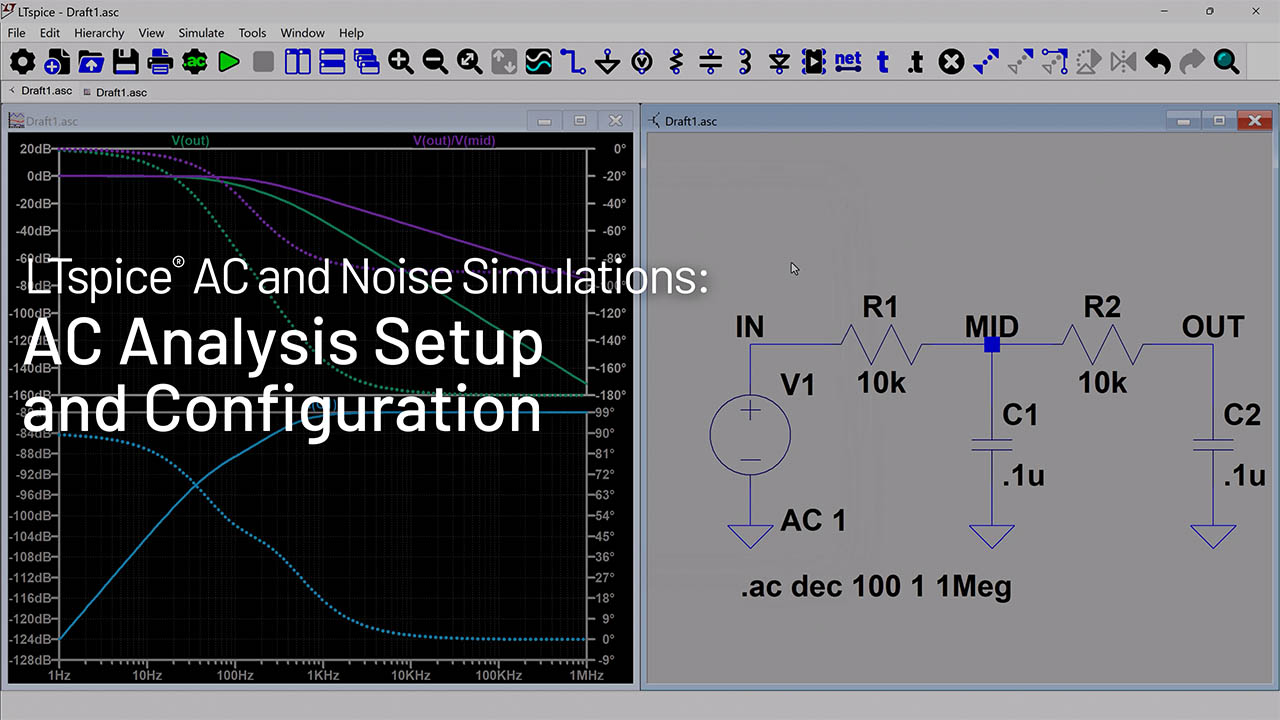The height and width of the screenshot is (720, 1280).
Task: Click the blue MID junction node
Action: 992,344
